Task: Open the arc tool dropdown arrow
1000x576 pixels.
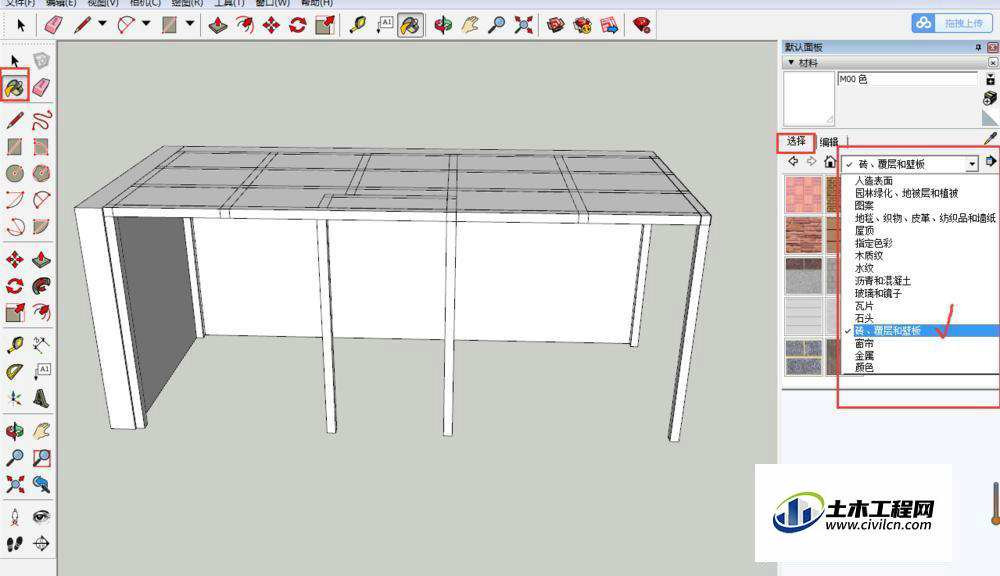Action: 146,24
